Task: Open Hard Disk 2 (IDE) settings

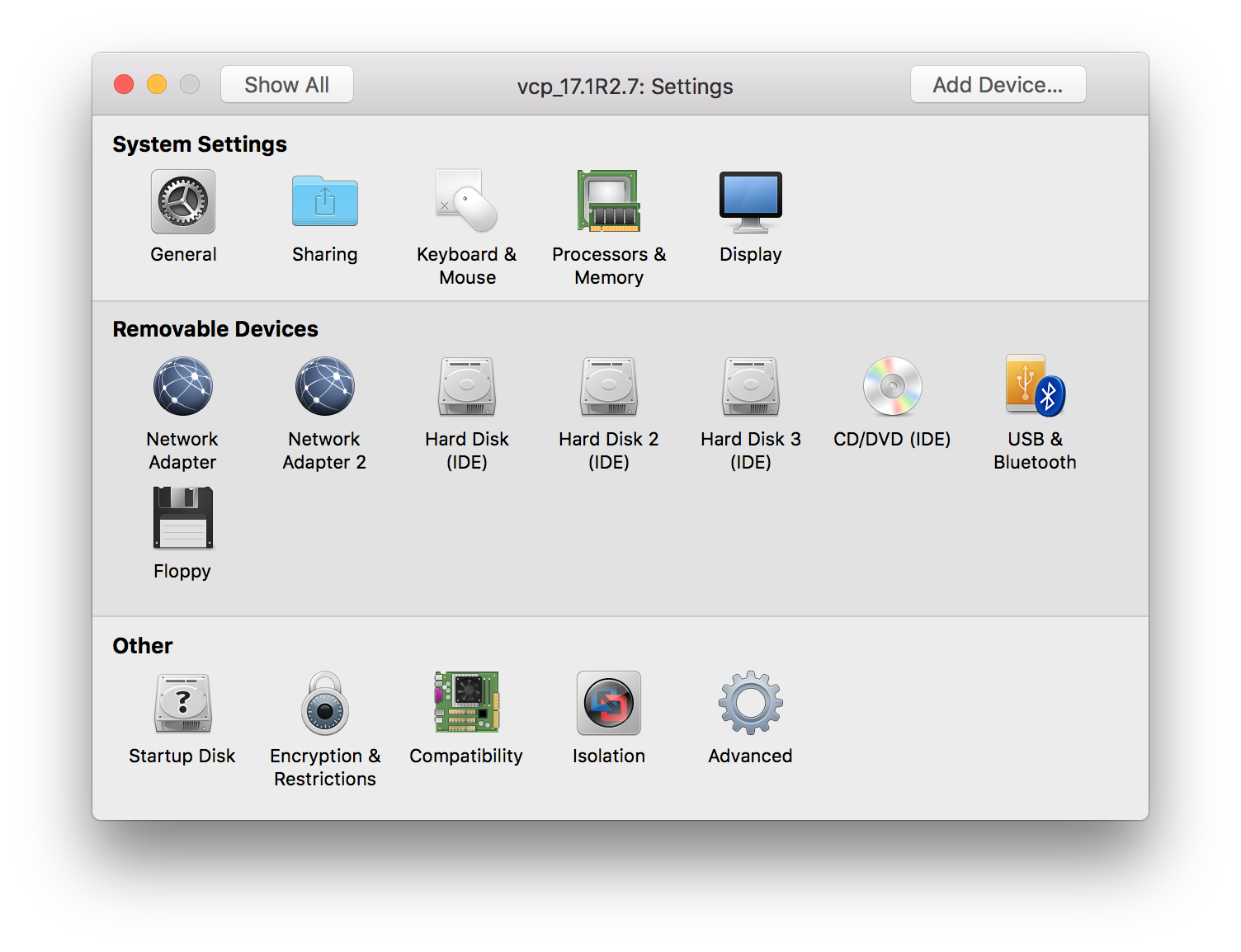Action: click(608, 386)
